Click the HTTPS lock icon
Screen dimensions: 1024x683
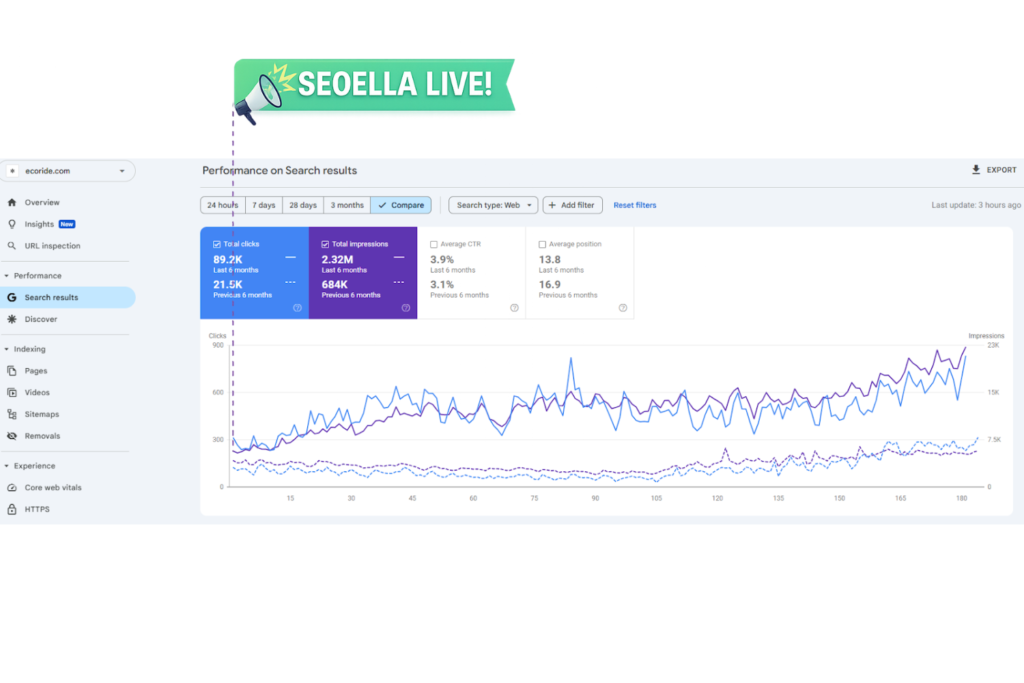12,510
